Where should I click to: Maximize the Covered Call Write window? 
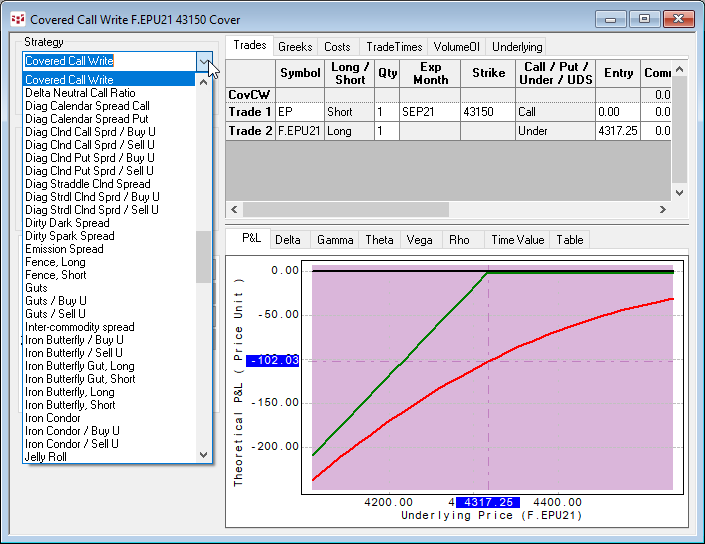(x=644, y=19)
